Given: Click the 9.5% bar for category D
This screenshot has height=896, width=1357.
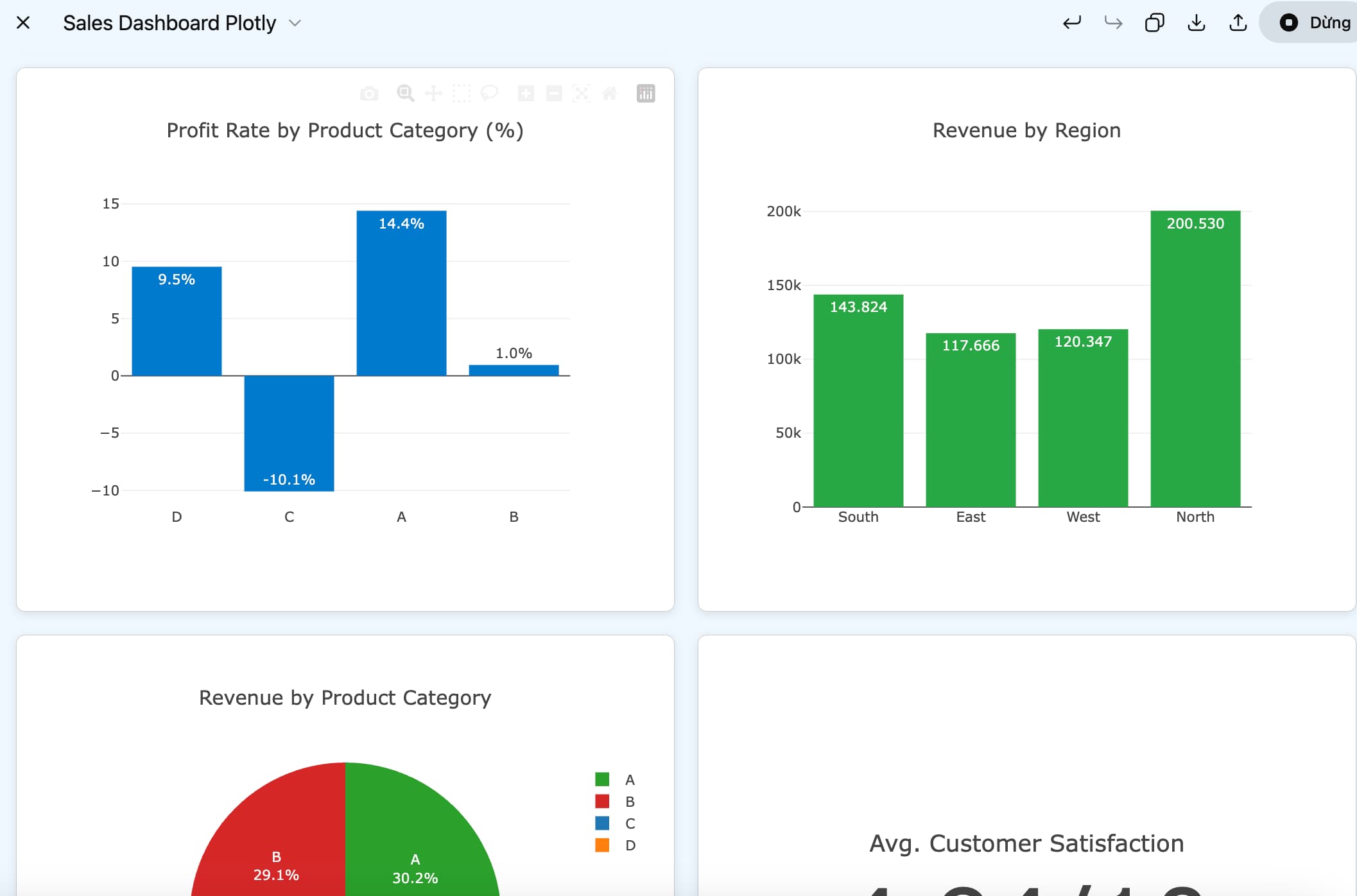Looking at the screenshot, I should (177, 322).
